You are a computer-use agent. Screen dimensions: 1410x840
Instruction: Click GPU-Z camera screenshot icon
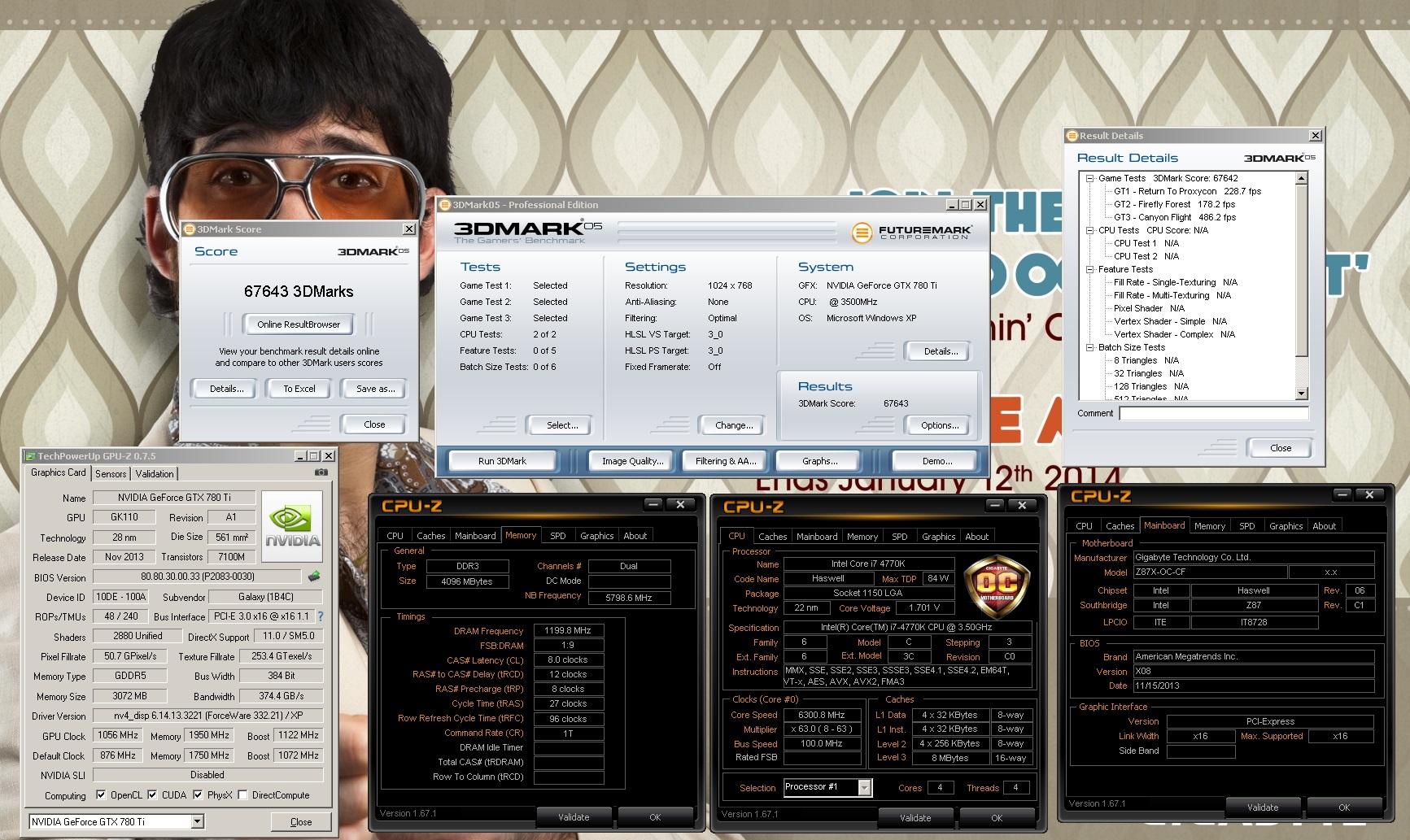click(321, 472)
